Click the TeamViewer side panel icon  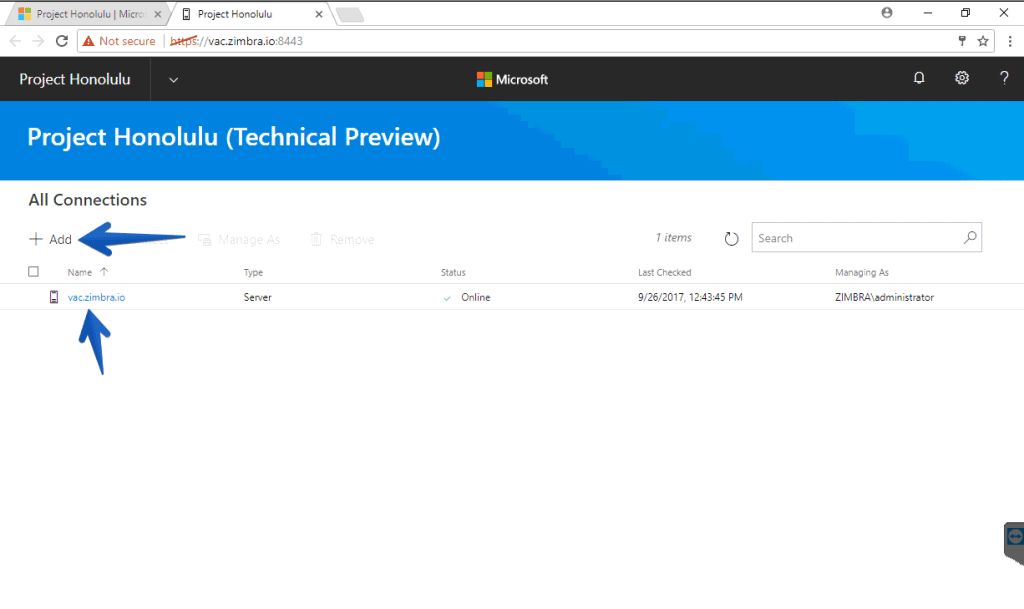(1015, 537)
